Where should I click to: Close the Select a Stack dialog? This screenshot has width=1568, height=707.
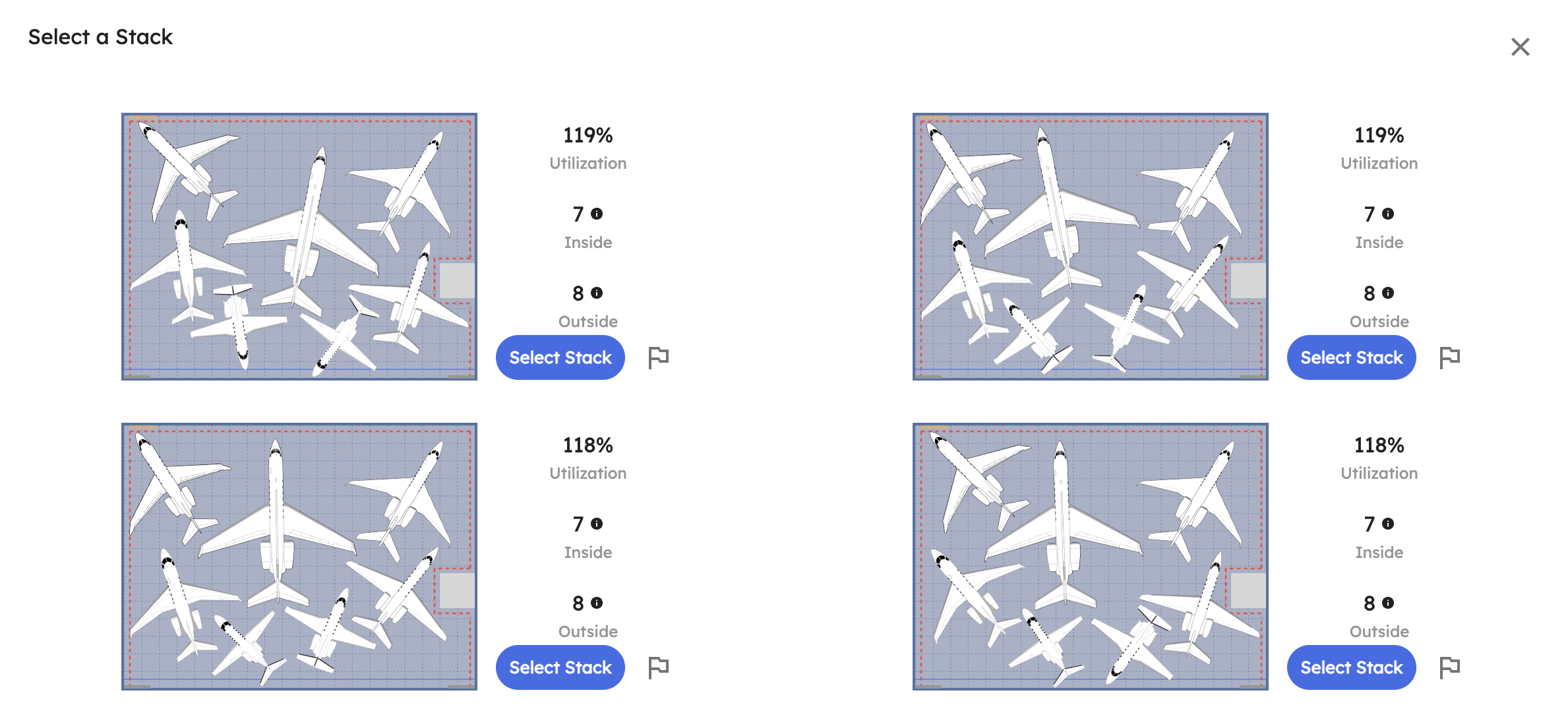click(x=1521, y=47)
